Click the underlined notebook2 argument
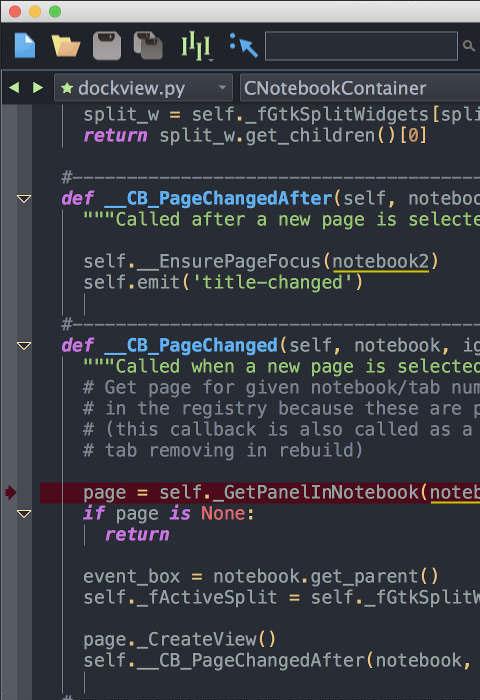The height and width of the screenshot is (700, 480). point(380,262)
